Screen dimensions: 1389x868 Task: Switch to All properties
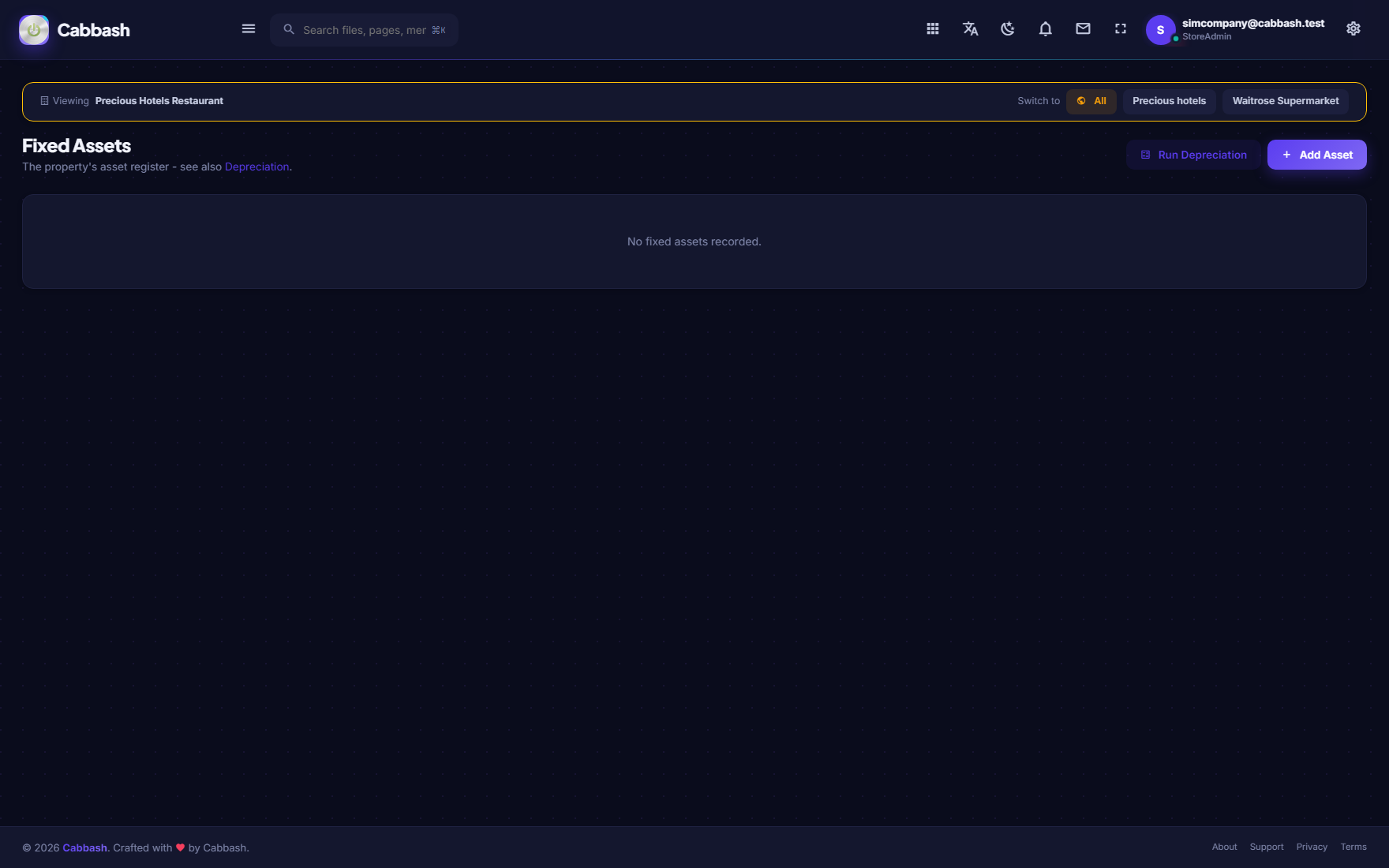click(1091, 101)
